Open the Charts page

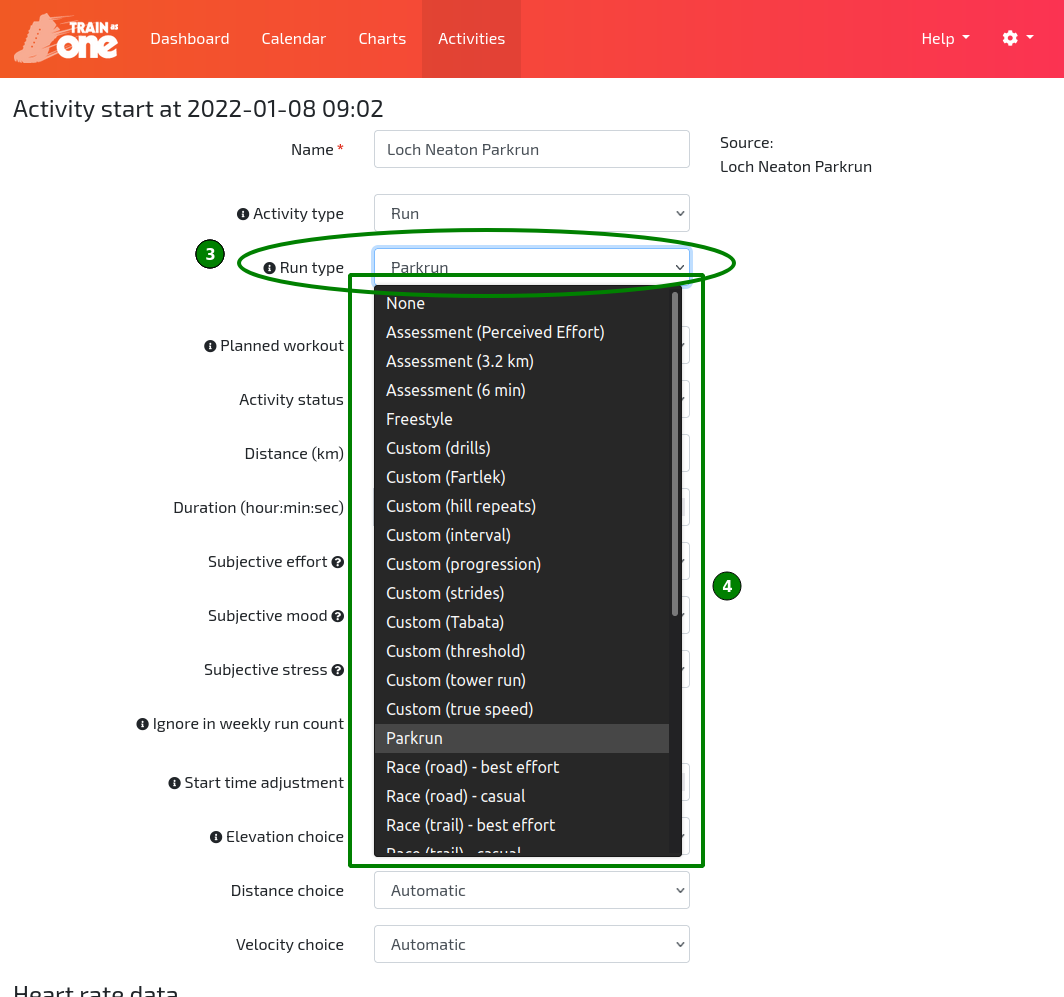pos(382,38)
